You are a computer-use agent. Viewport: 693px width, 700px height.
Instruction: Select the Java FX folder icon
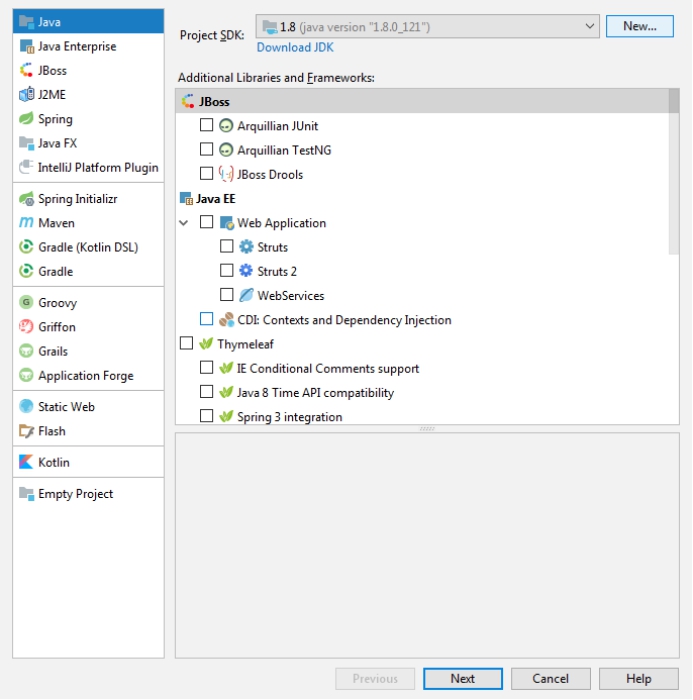(26, 143)
